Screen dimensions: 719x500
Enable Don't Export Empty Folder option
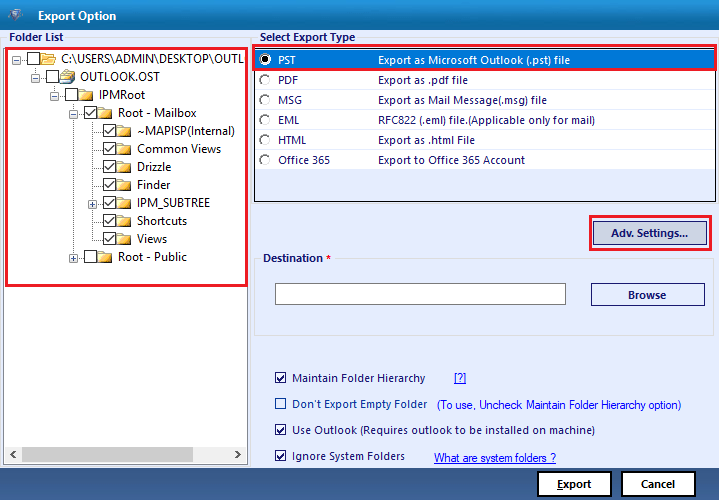280,404
